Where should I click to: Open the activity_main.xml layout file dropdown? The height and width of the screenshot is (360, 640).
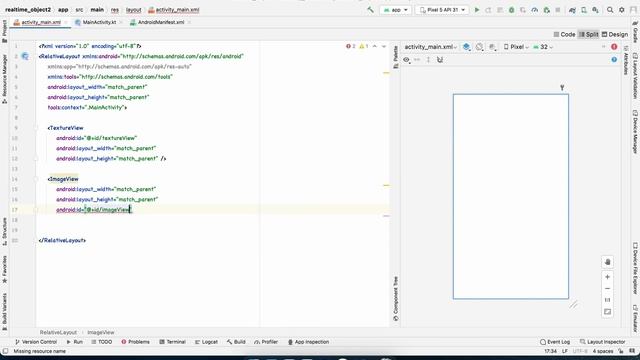click(x=431, y=47)
